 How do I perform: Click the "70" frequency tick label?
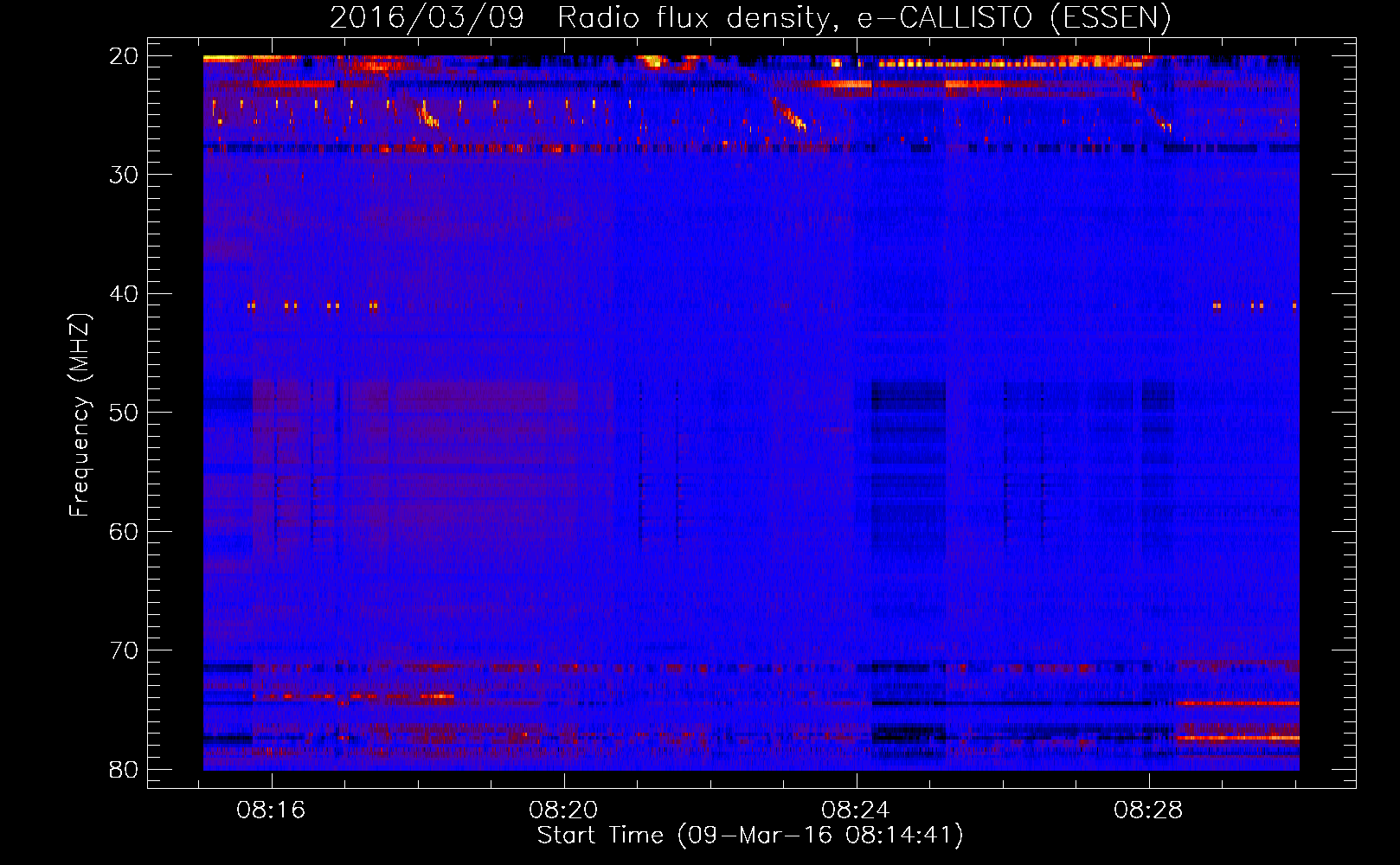point(125,650)
